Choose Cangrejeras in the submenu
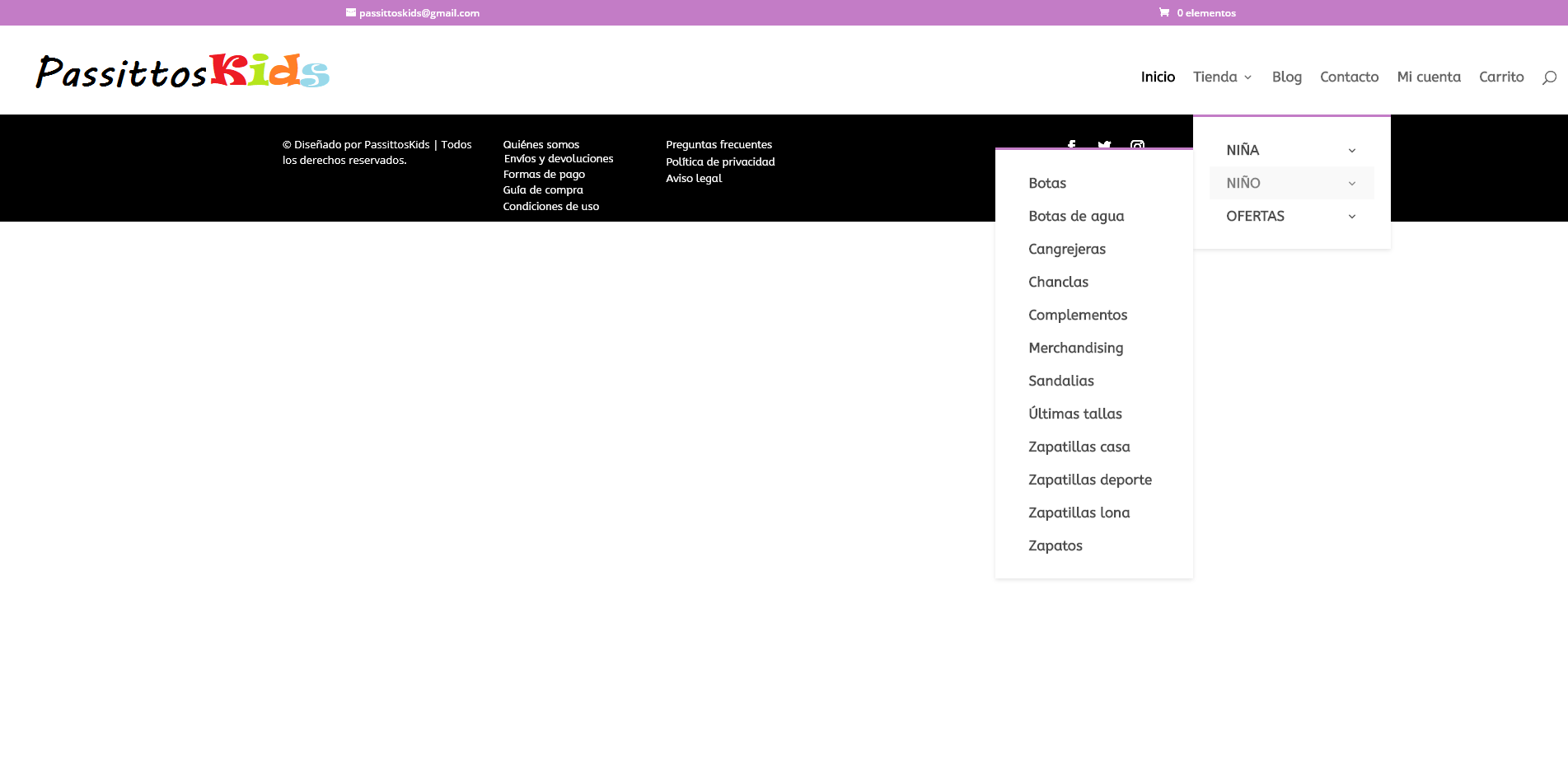 (1067, 249)
